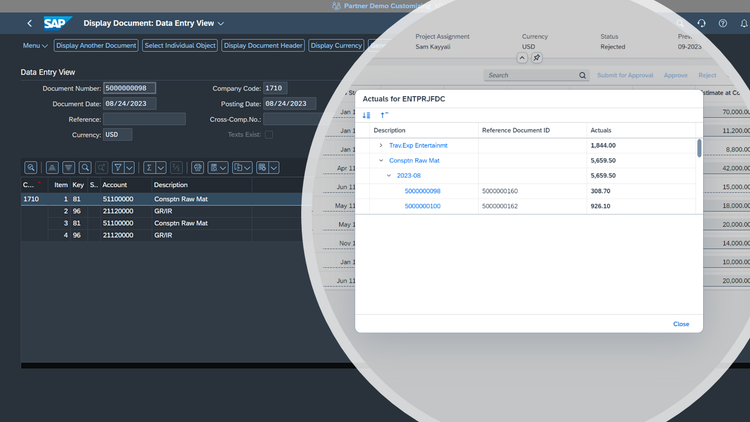Sort the table in descending order
This screenshot has width=750, height=422.
click(68, 167)
